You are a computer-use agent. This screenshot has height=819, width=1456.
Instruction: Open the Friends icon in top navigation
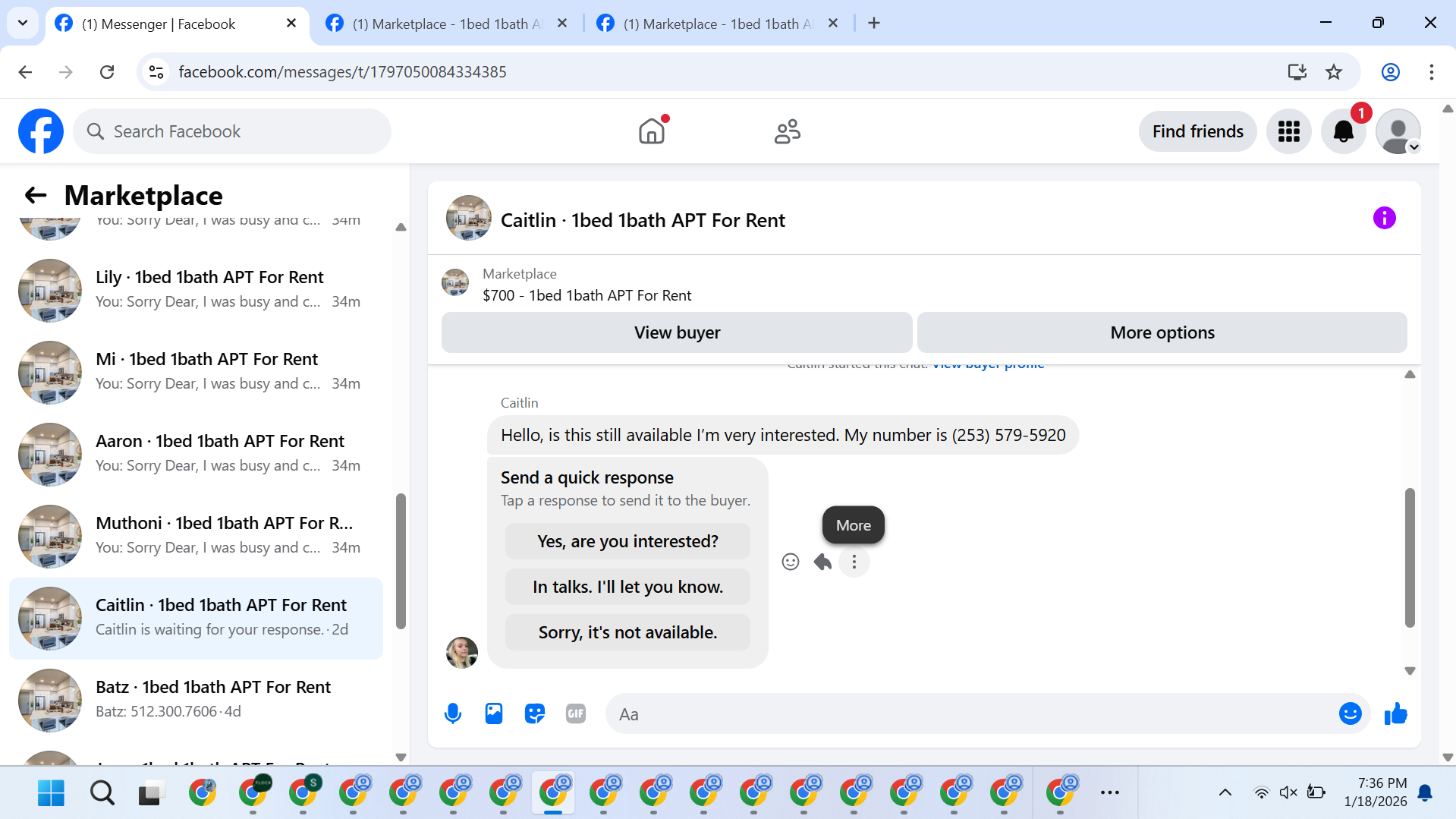[788, 131]
